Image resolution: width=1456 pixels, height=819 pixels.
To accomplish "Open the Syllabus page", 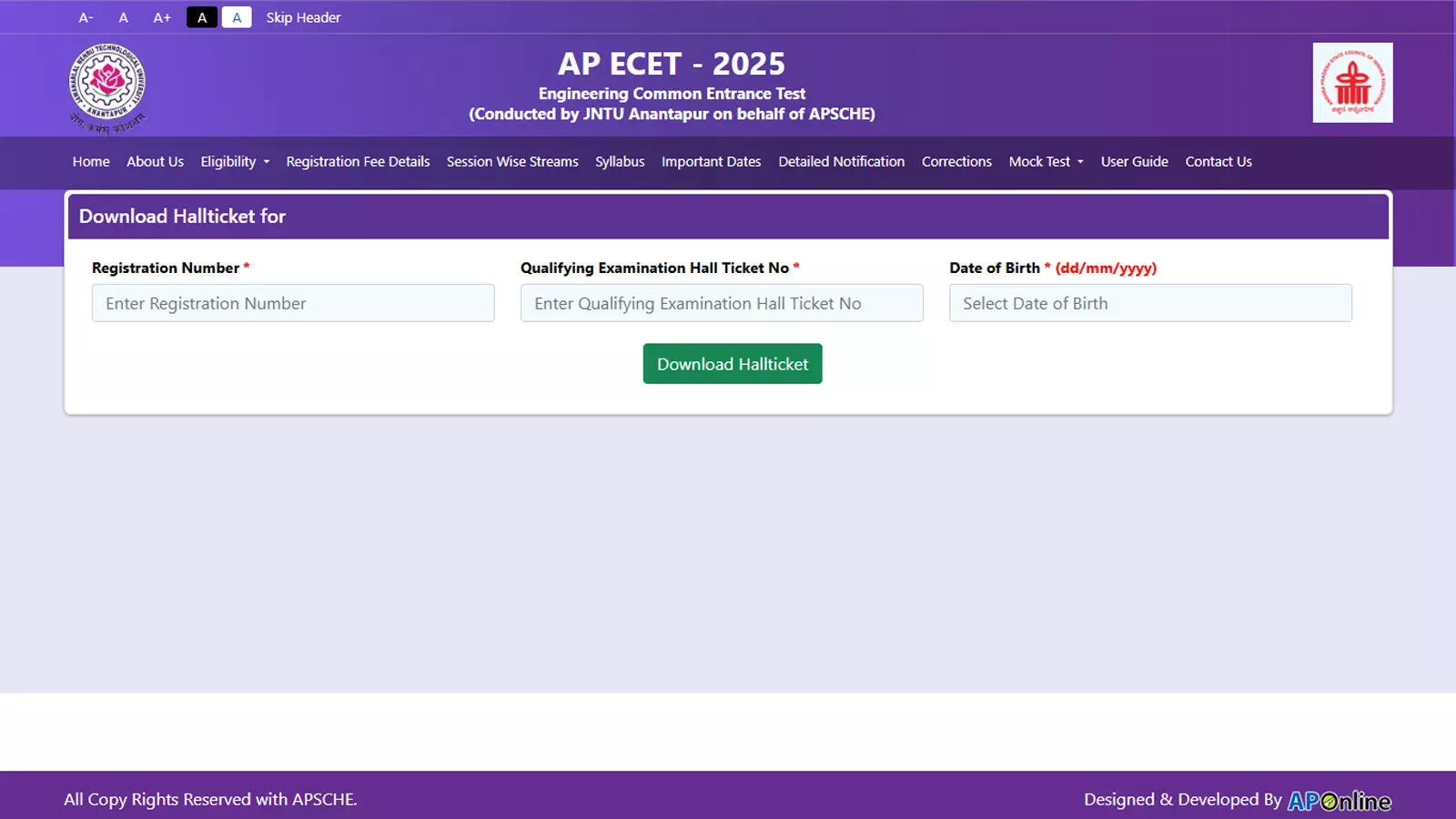I will [620, 161].
